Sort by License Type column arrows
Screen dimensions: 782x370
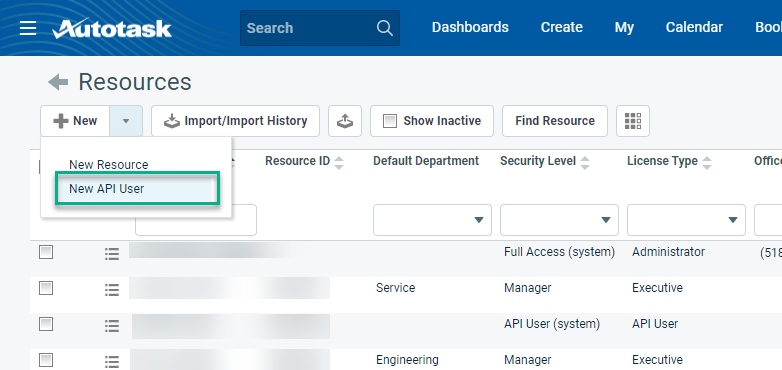707,162
